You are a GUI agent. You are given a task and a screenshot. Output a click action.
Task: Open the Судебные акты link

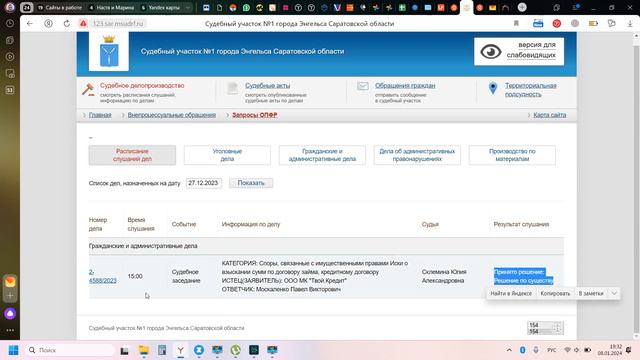tap(267, 86)
